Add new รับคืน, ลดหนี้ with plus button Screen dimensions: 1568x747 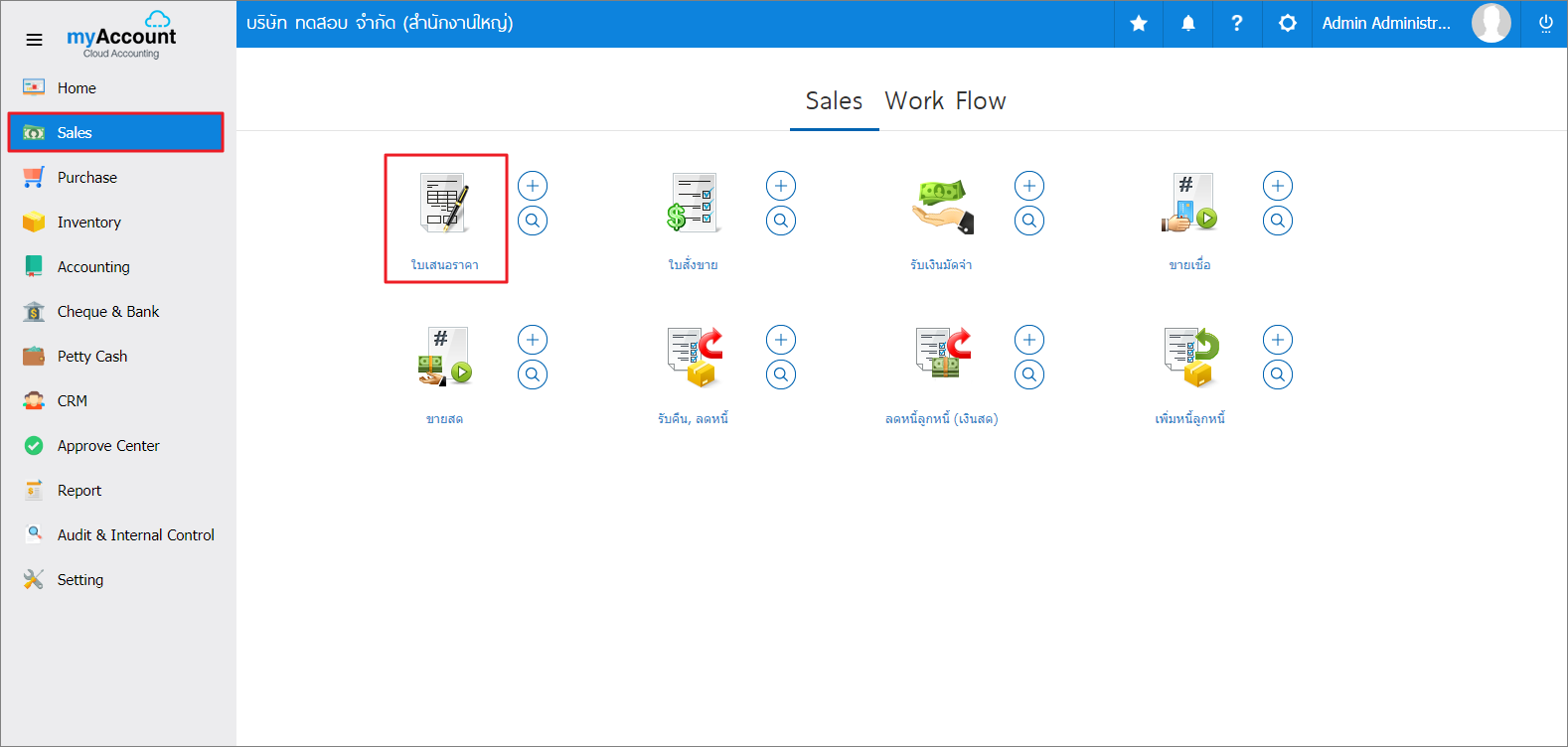coord(781,340)
